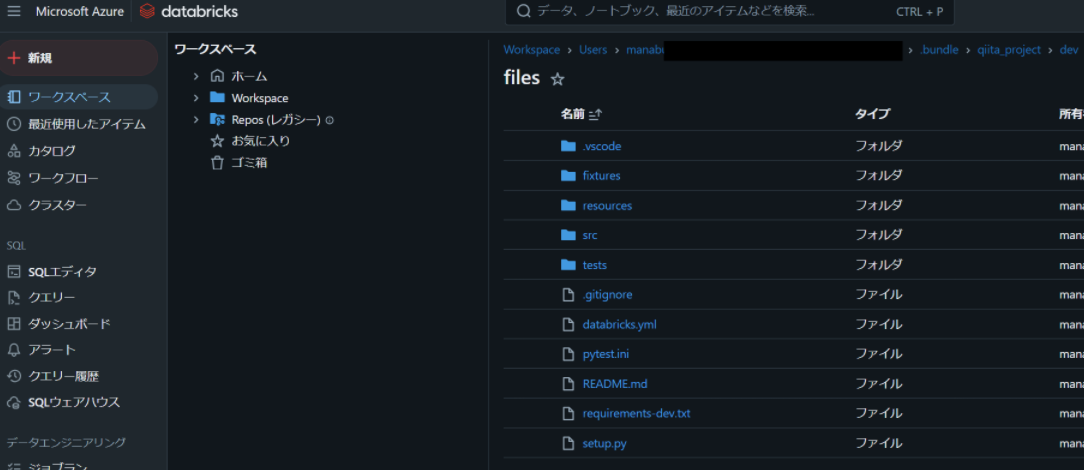This screenshot has width=1084, height=470.
Task: Click the dev breadcrumb link
Action: (x=1069, y=50)
